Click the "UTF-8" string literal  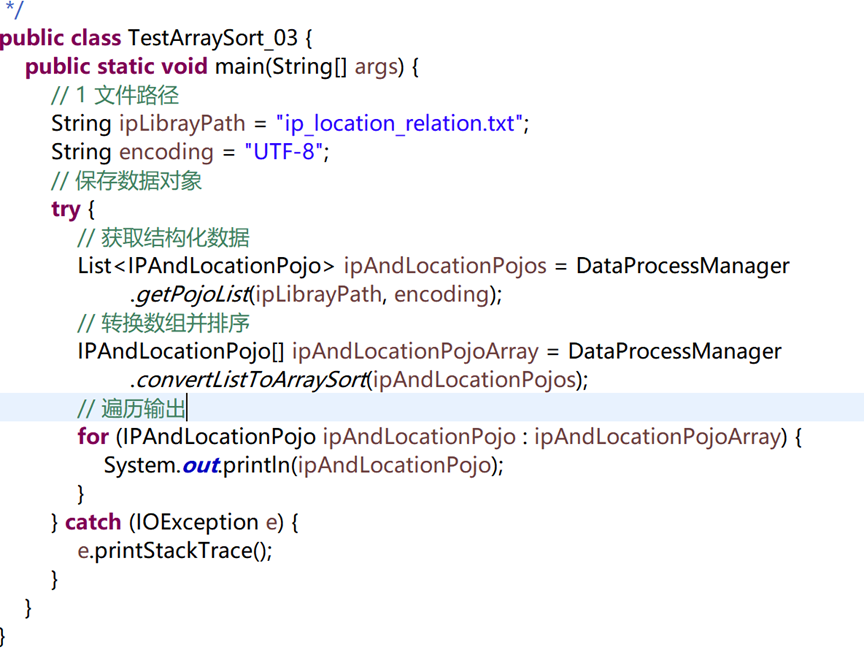[284, 152]
